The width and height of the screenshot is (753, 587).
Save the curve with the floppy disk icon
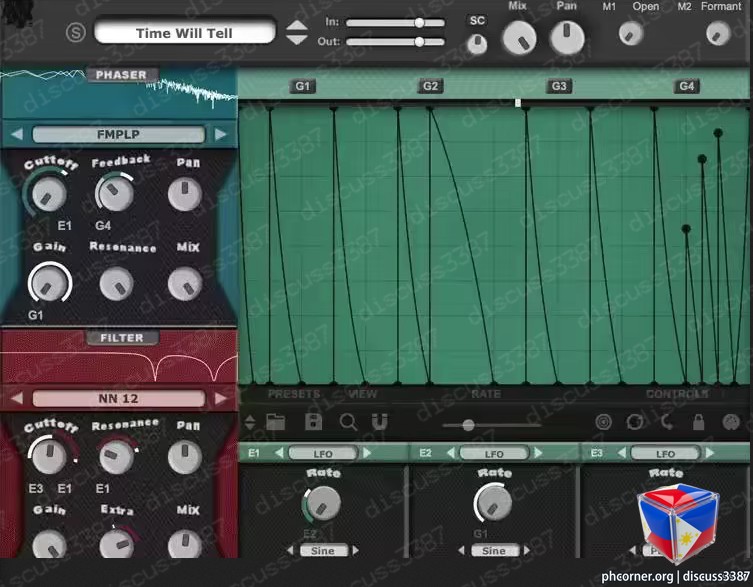[x=314, y=422]
